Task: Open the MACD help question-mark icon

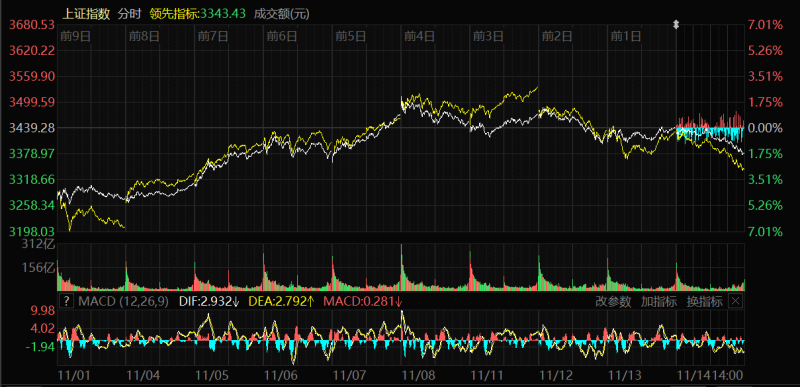Action: [67, 301]
